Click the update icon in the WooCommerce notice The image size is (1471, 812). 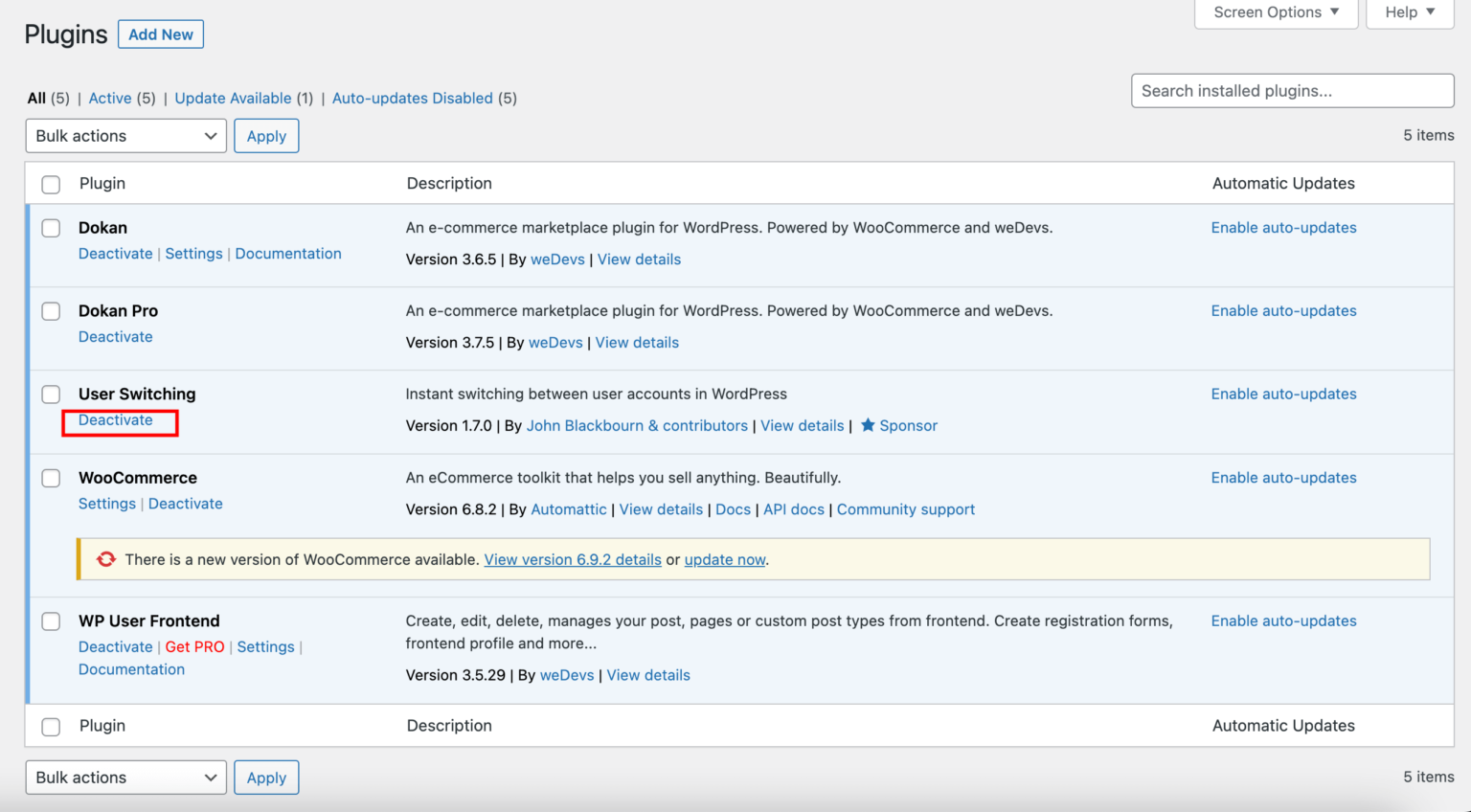click(x=105, y=558)
